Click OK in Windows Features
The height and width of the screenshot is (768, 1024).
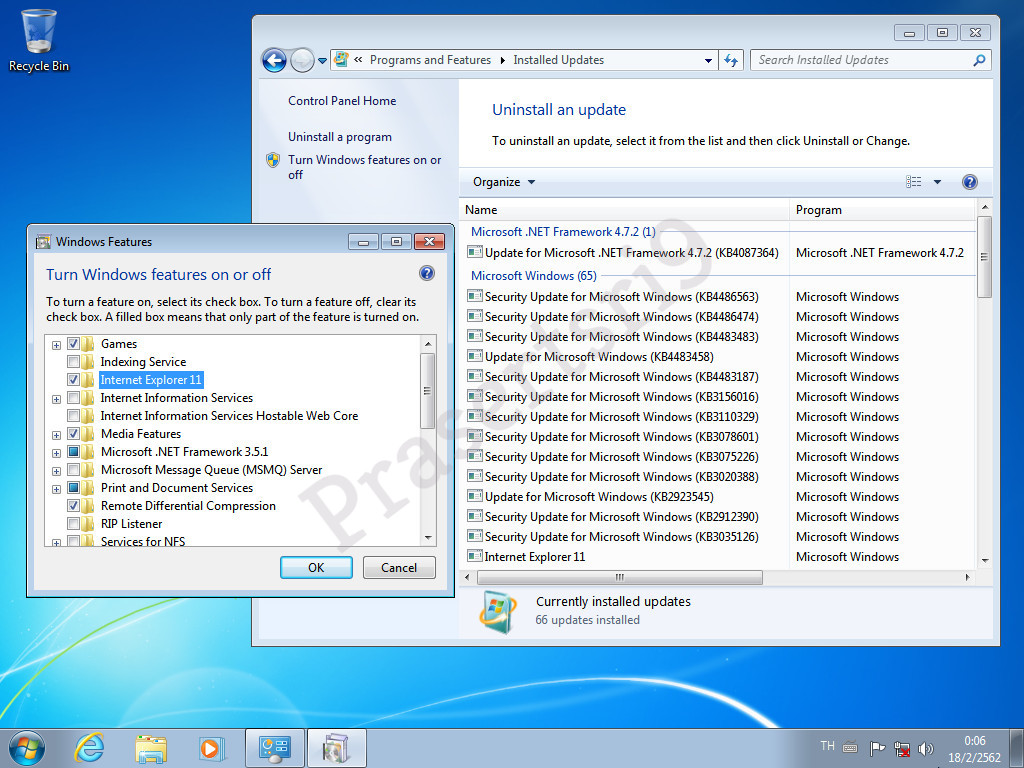(x=316, y=568)
